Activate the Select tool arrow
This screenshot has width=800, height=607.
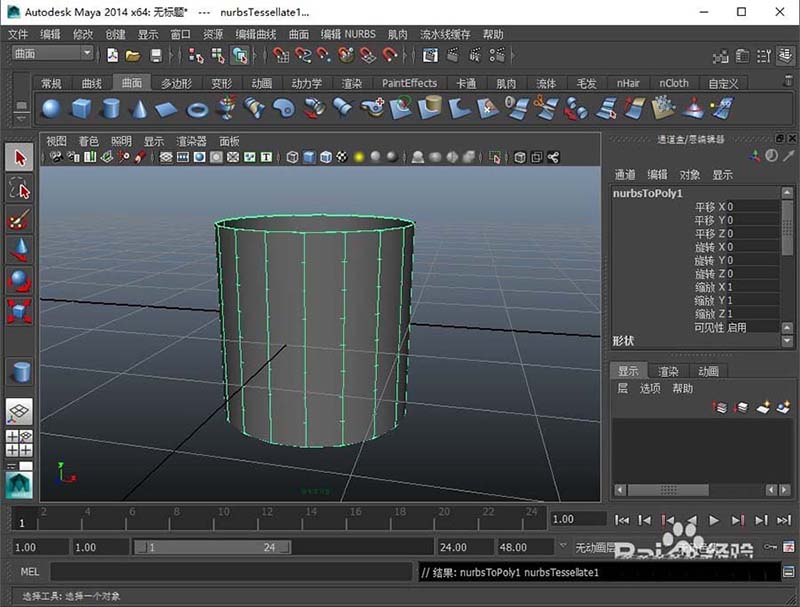tap(19, 157)
